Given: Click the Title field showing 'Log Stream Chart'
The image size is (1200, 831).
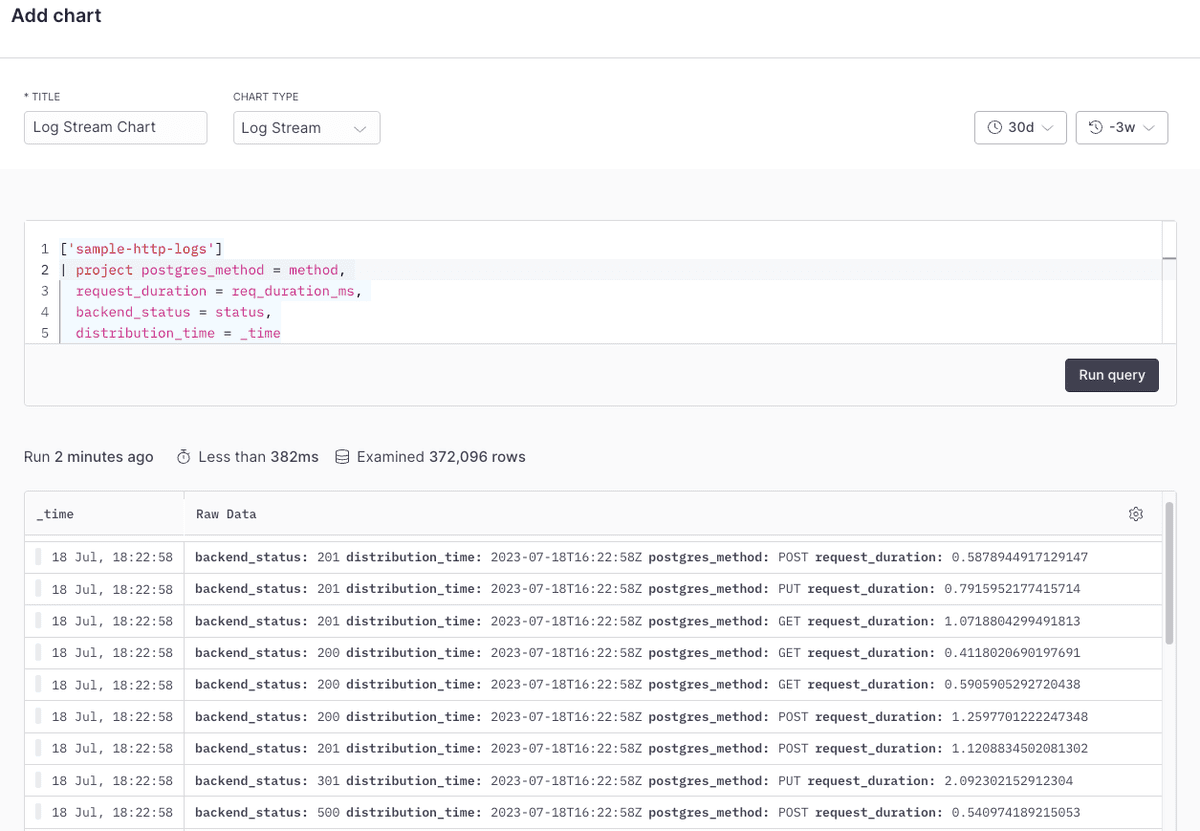Looking at the screenshot, I should click(x=115, y=127).
